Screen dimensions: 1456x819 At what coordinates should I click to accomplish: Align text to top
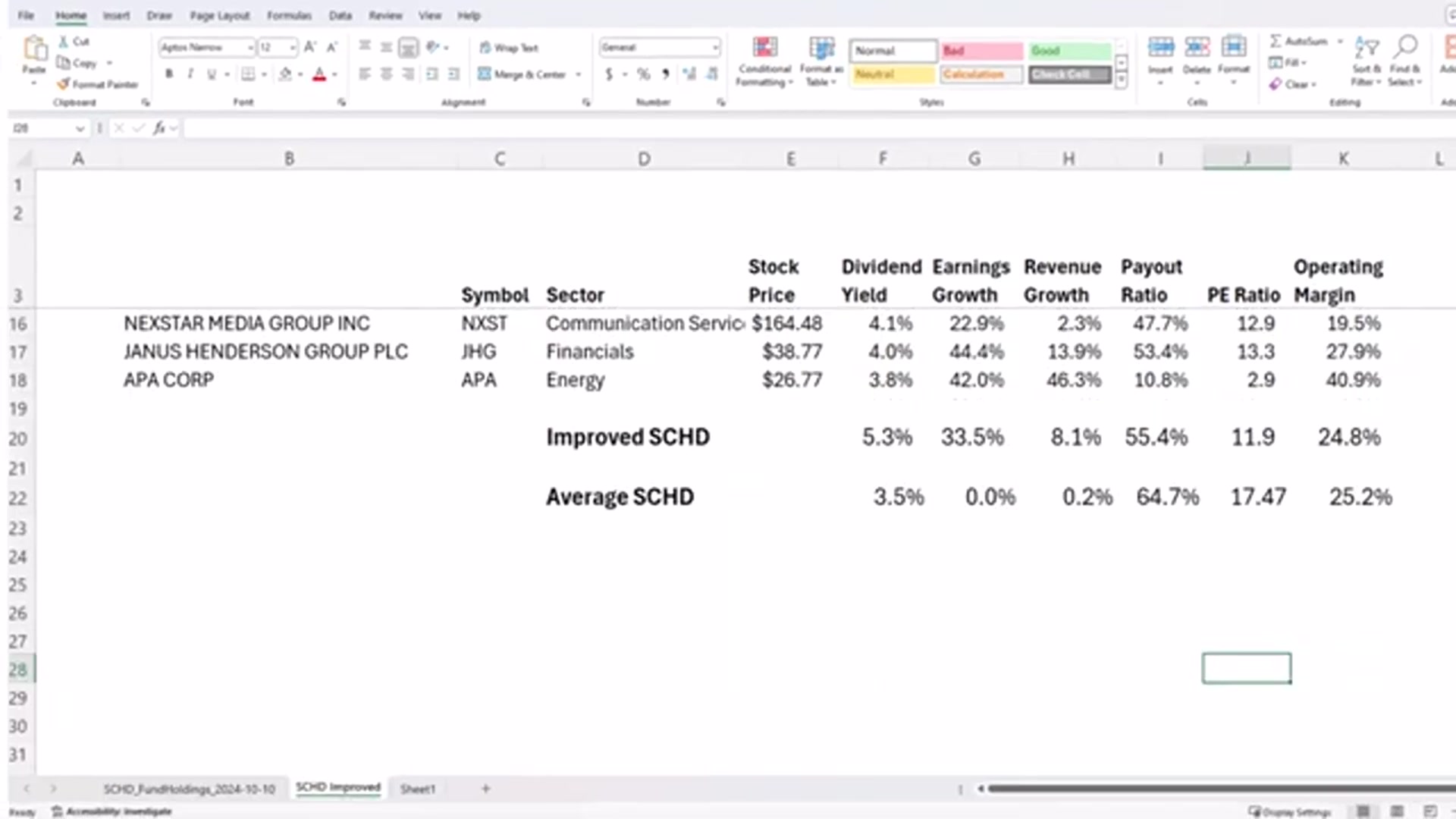point(365,47)
